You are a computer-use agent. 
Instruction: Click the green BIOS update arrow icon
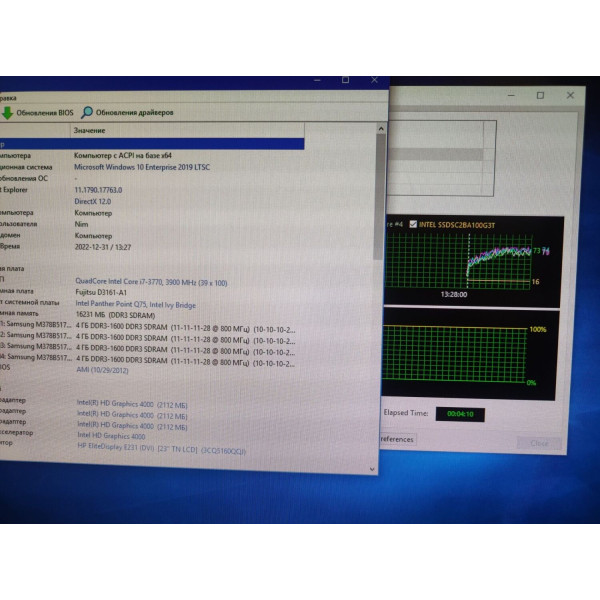pyautogui.click(x=7, y=113)
